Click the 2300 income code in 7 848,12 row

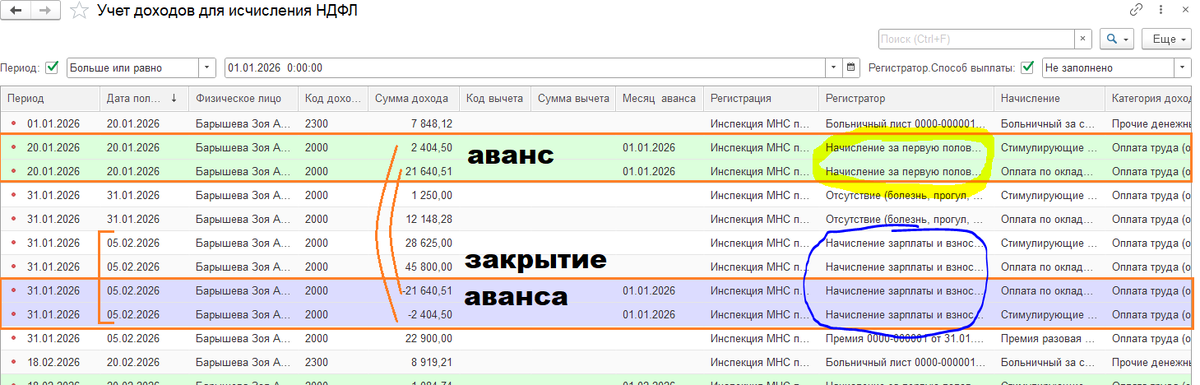coord(333,123)
